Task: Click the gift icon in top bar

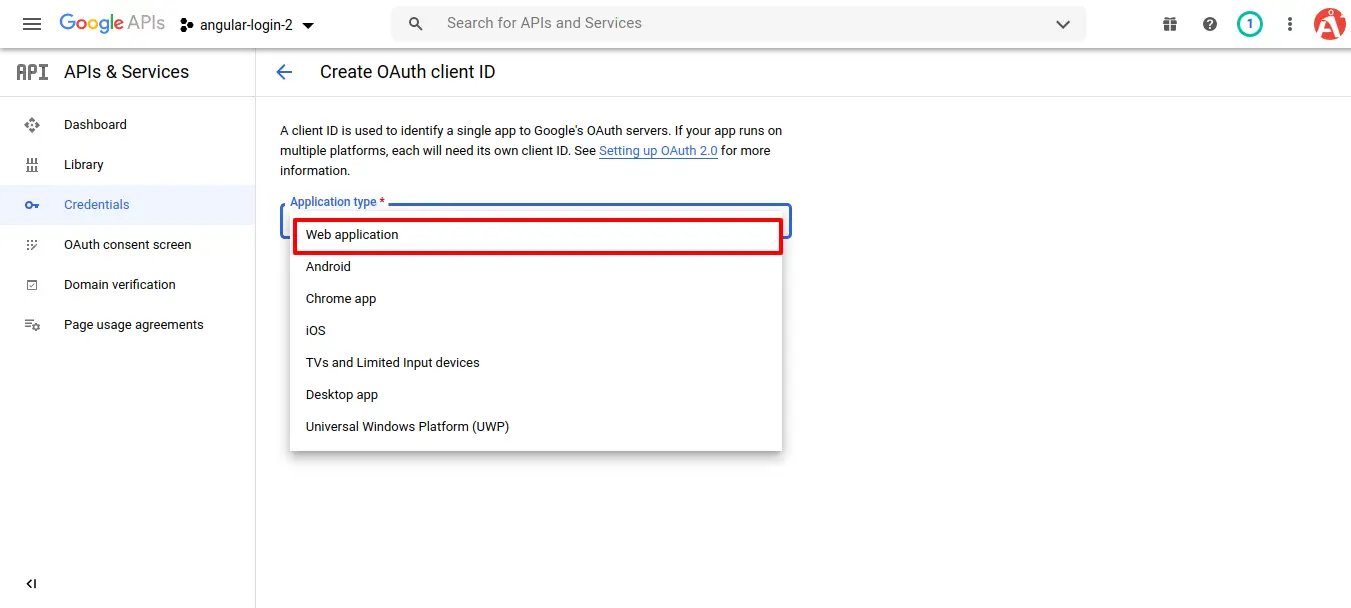Action: coord(1170,24)
